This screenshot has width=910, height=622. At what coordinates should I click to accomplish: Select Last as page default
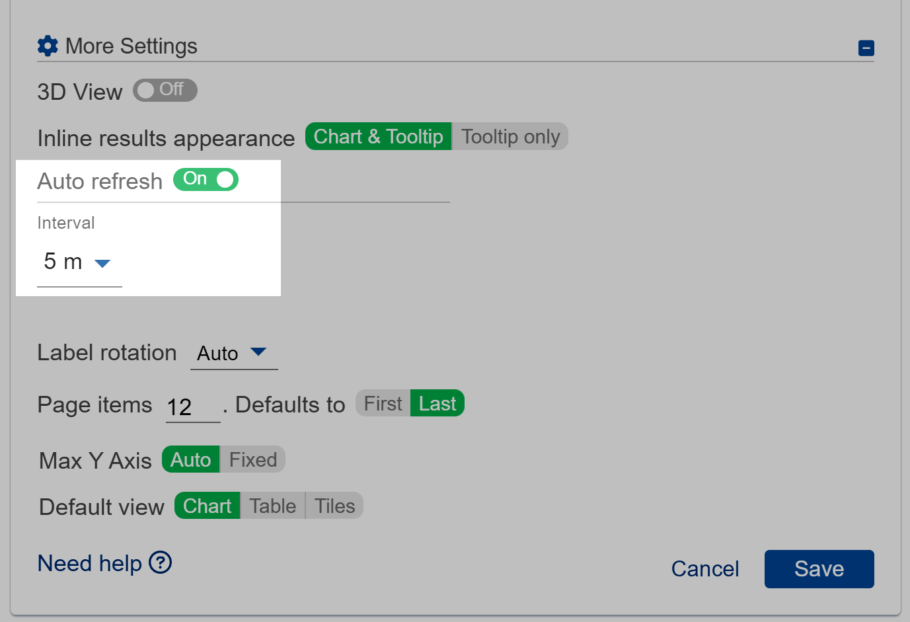[438, 403]
